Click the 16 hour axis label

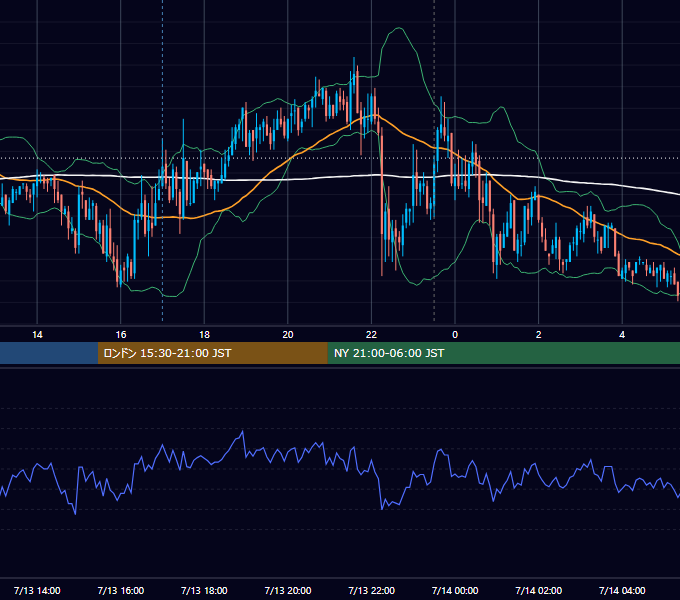(x=121, y=335)
